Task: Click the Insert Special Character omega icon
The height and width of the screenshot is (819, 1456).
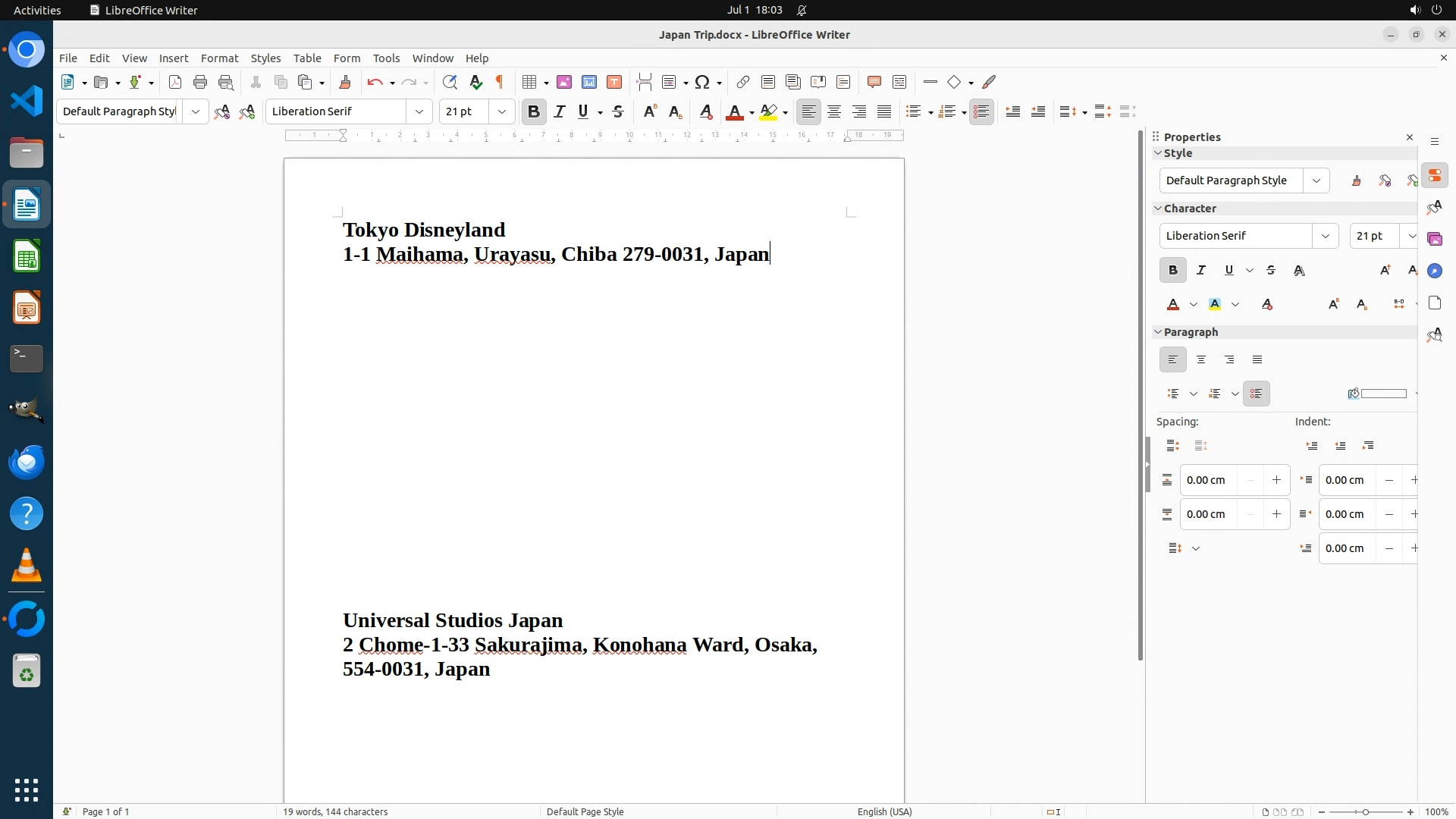Action: (x=702, y=82)
